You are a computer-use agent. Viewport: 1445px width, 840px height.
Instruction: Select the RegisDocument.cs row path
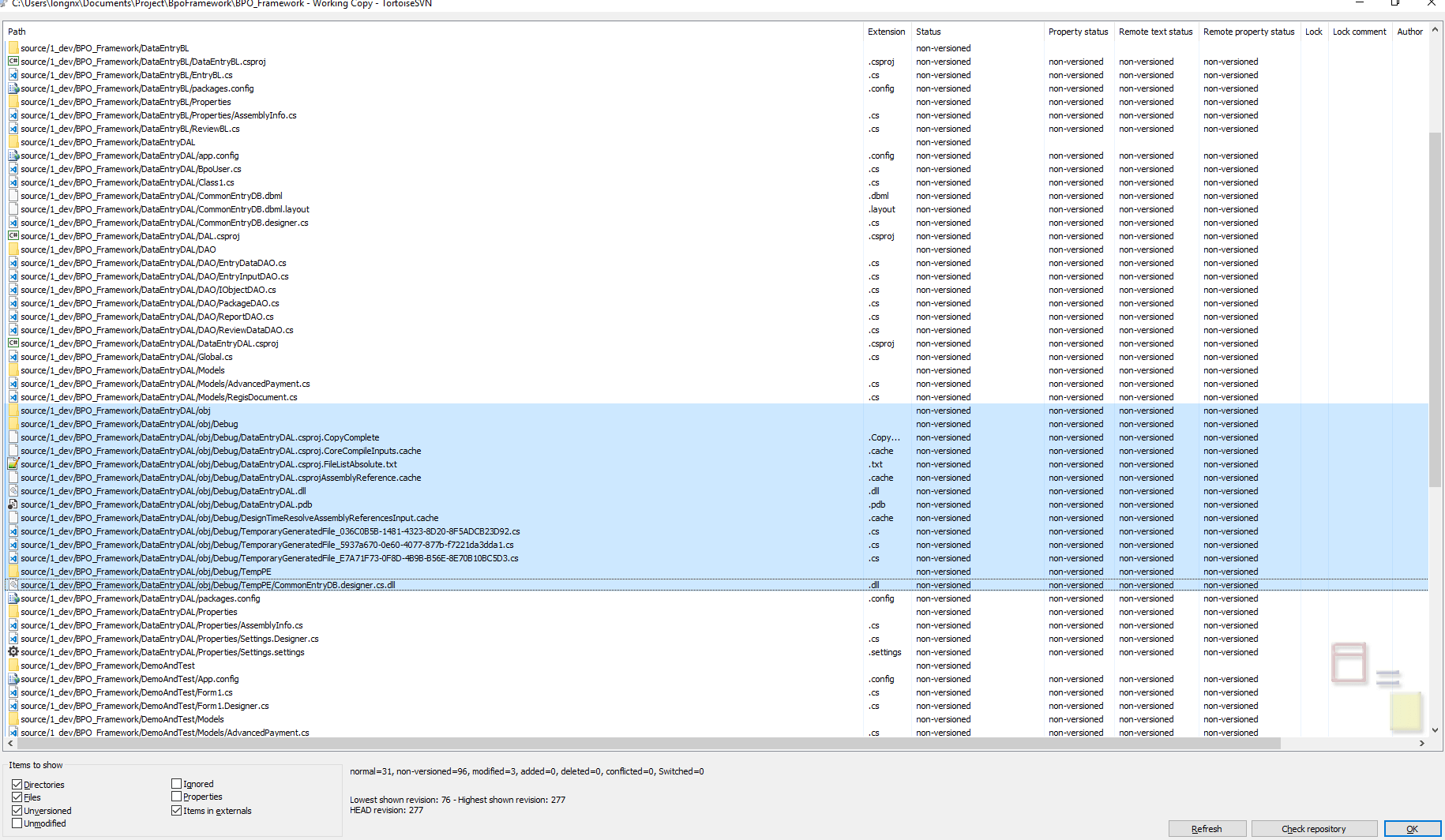[159, 397]
